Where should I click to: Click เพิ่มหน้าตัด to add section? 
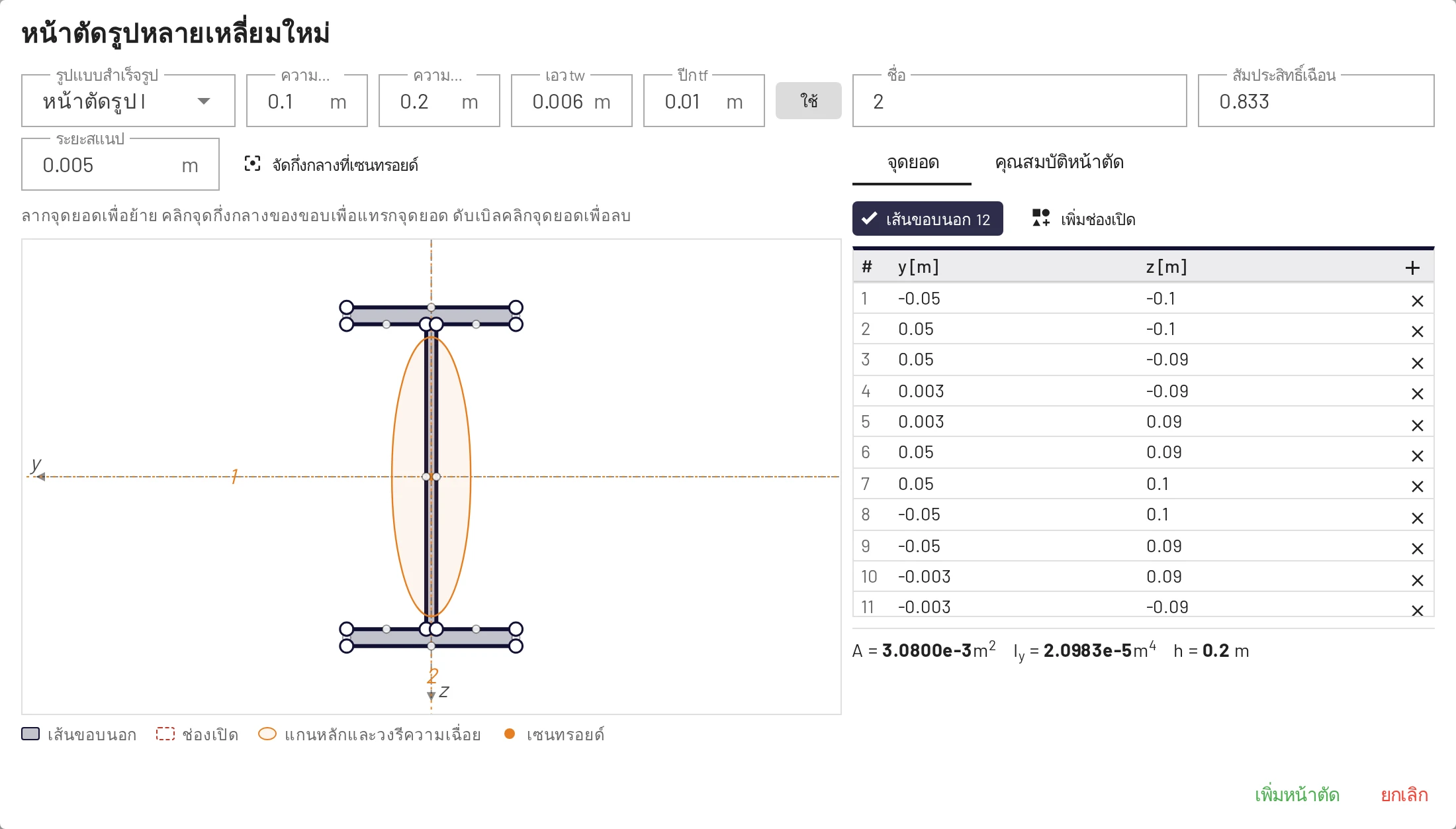[1297, 795]
